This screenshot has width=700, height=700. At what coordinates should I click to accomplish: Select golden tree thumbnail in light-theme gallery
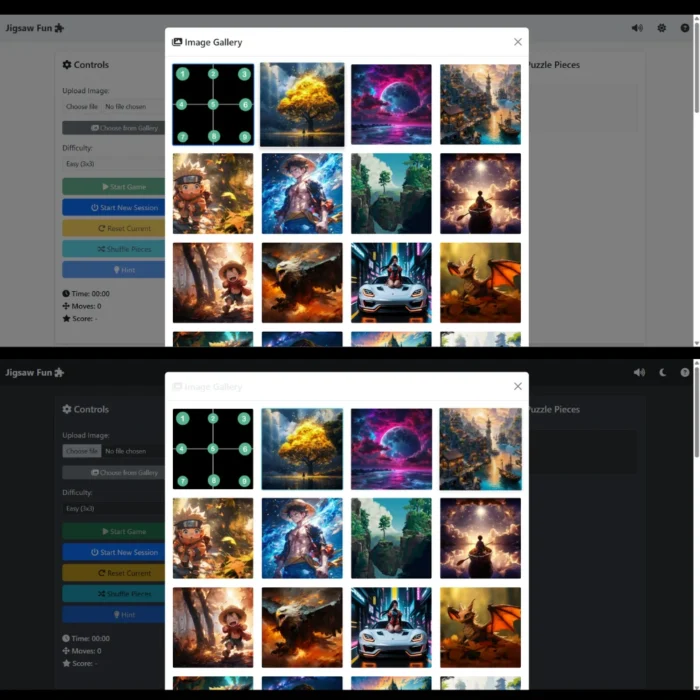(302, 104)
